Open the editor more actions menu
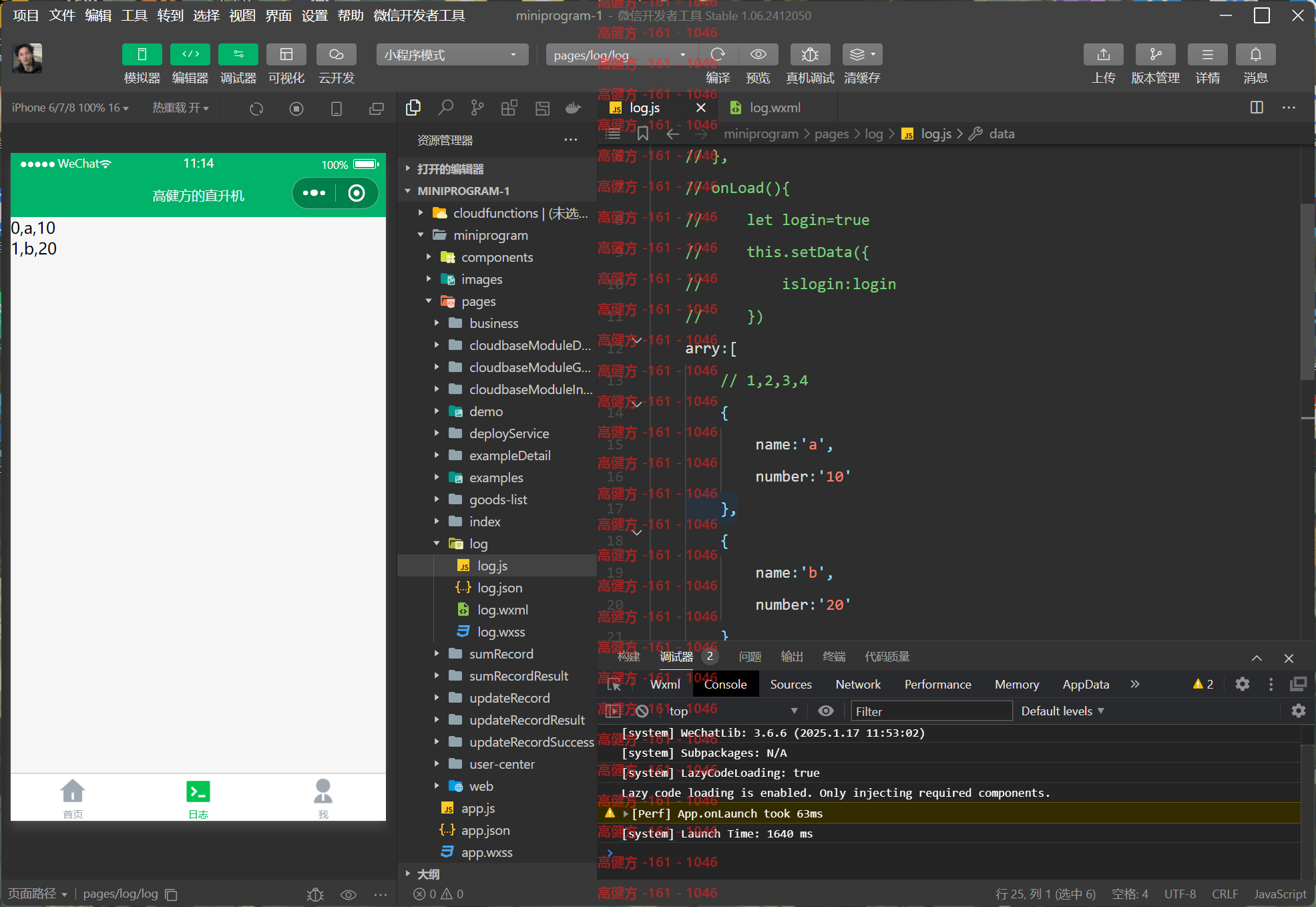 (x=1289, y=108)
